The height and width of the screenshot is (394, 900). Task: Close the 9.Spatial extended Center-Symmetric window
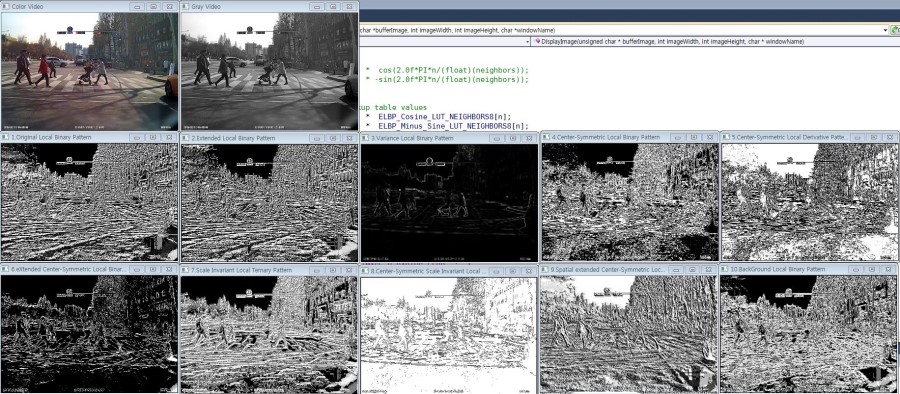point(710,269)
